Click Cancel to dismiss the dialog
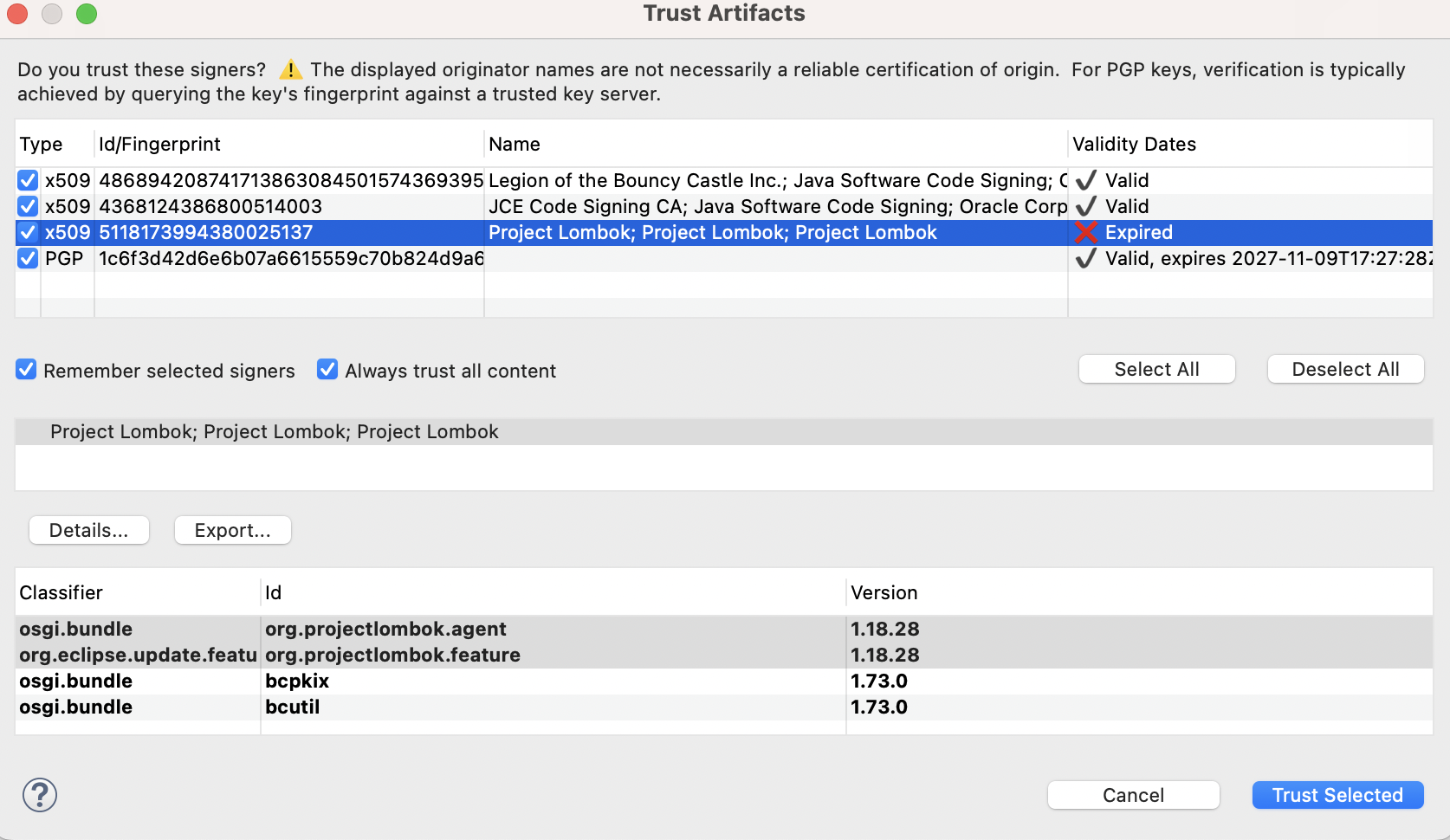Viewport: 1450px width, 840px height. tap(1133, 795)
